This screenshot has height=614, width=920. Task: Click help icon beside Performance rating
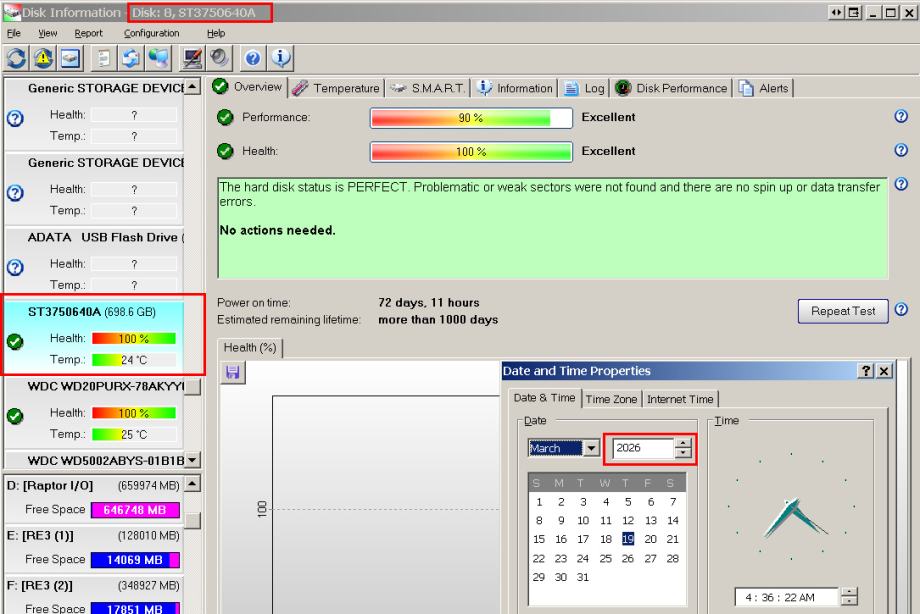(x=901, y=116)
